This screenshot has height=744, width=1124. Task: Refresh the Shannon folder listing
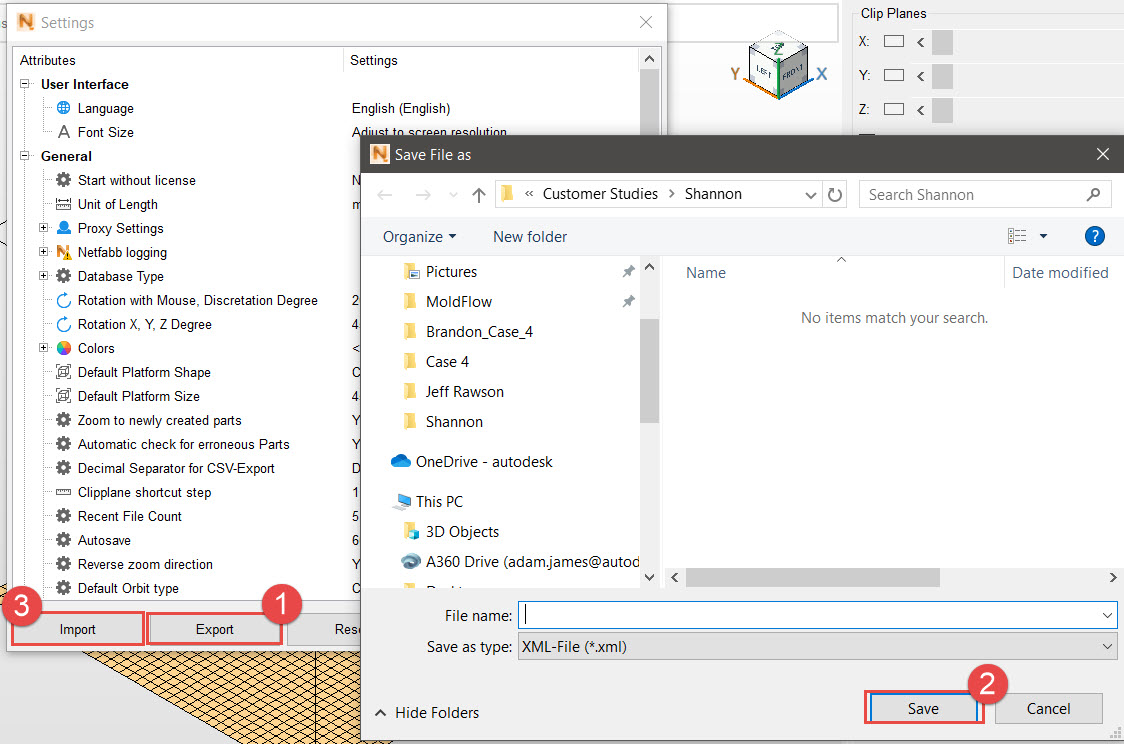coord(834,194)
